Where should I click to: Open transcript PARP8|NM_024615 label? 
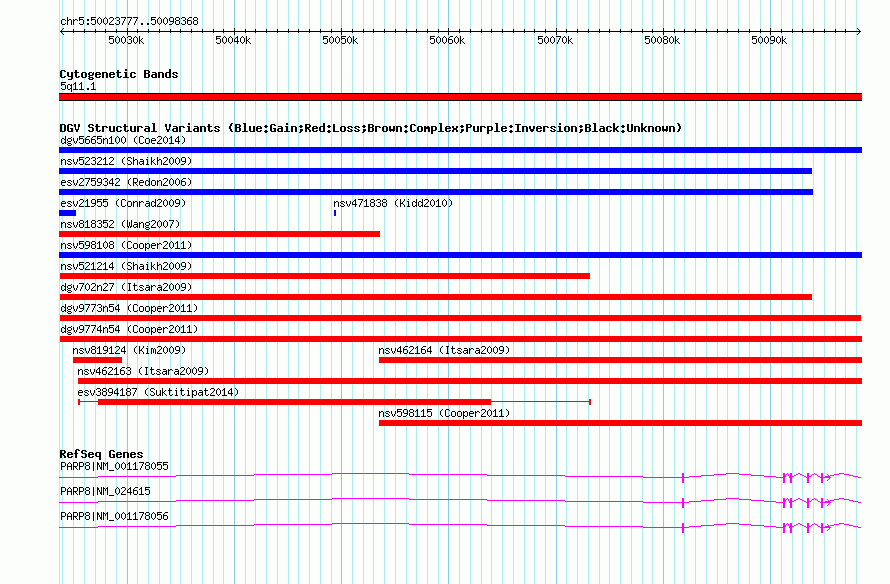click(105, 491)
